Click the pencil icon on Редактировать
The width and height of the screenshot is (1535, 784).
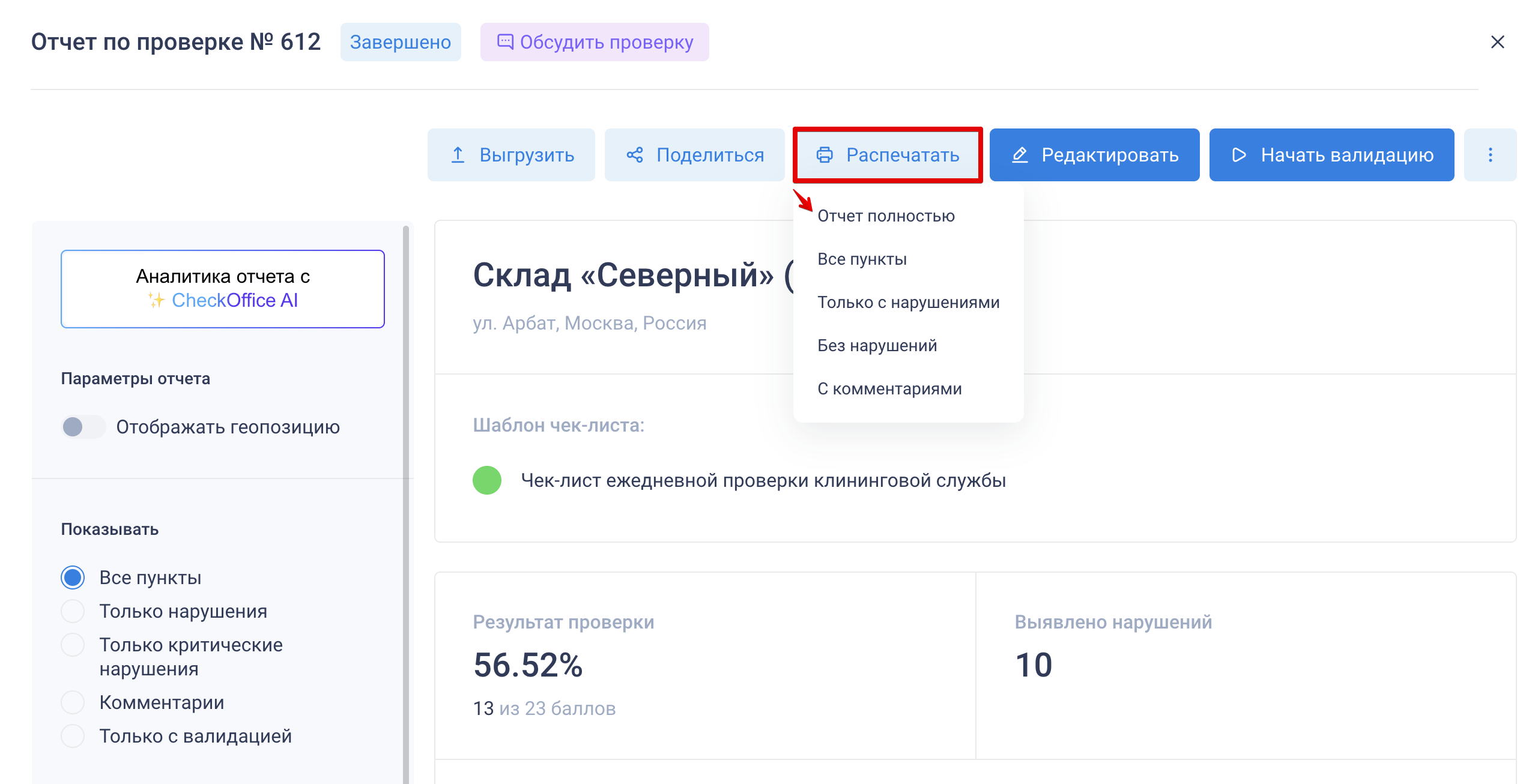click(1020, 155)
